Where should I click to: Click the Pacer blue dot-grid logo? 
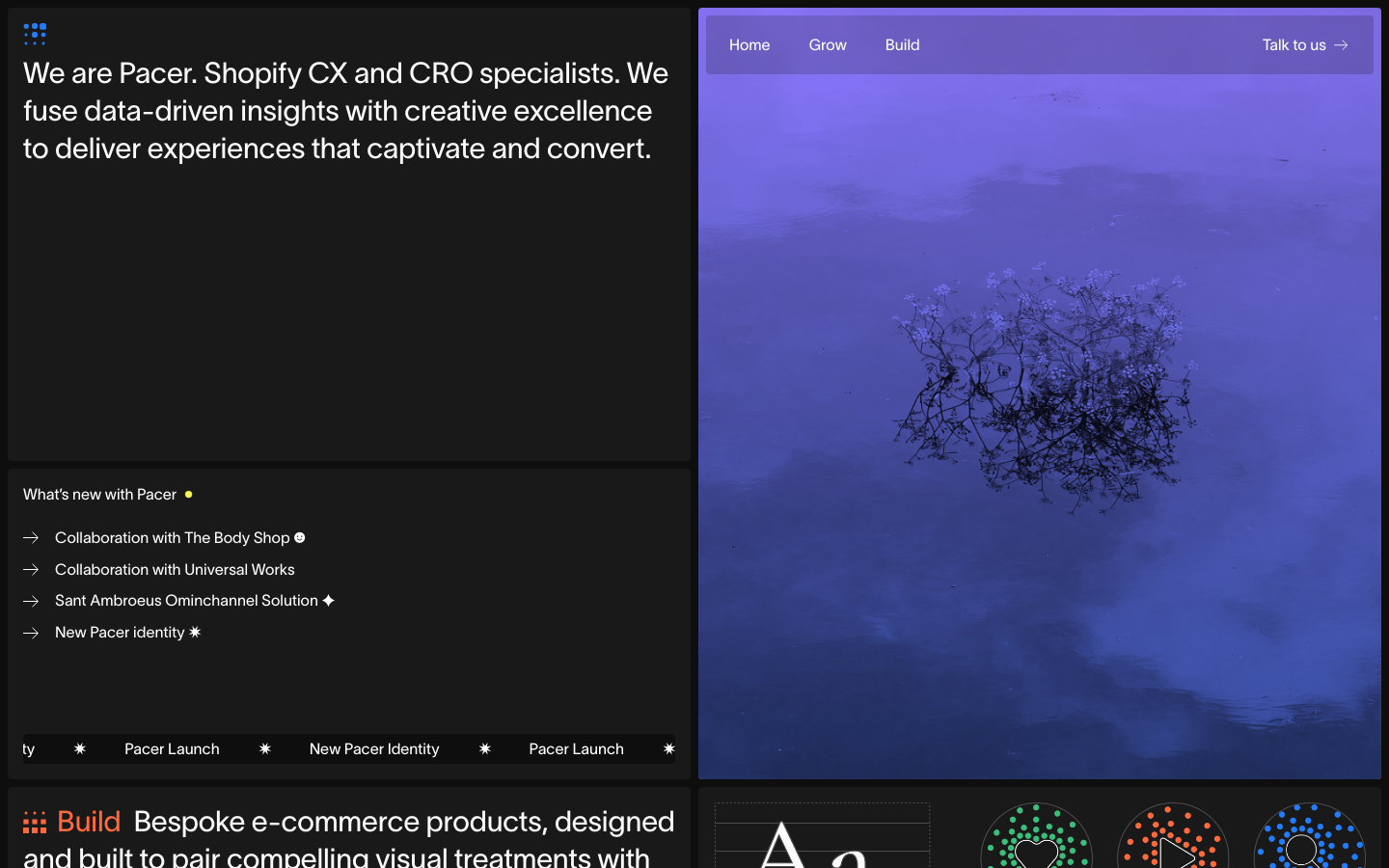(35, 35)
